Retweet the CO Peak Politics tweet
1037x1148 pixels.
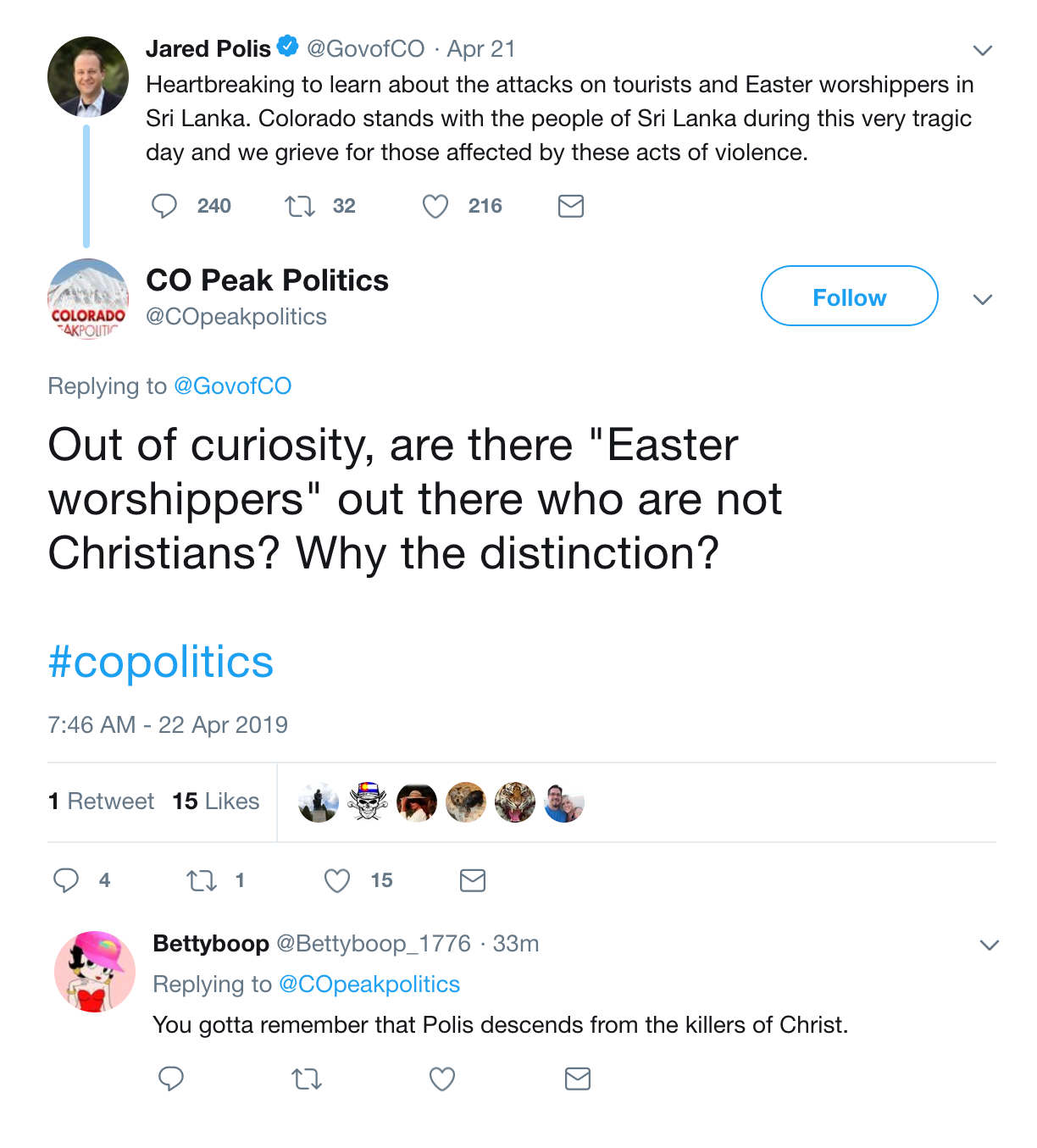click(x=202, y=880)
